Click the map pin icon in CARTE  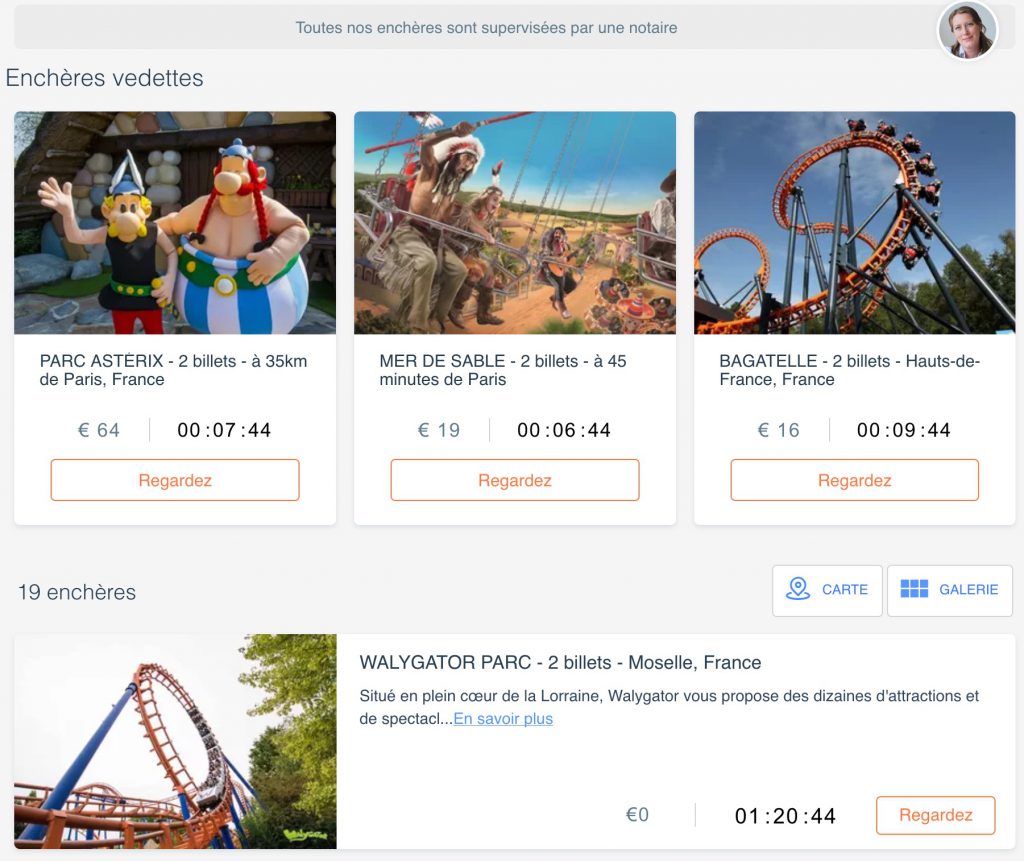pyautogui.click(x=797, y=589)
